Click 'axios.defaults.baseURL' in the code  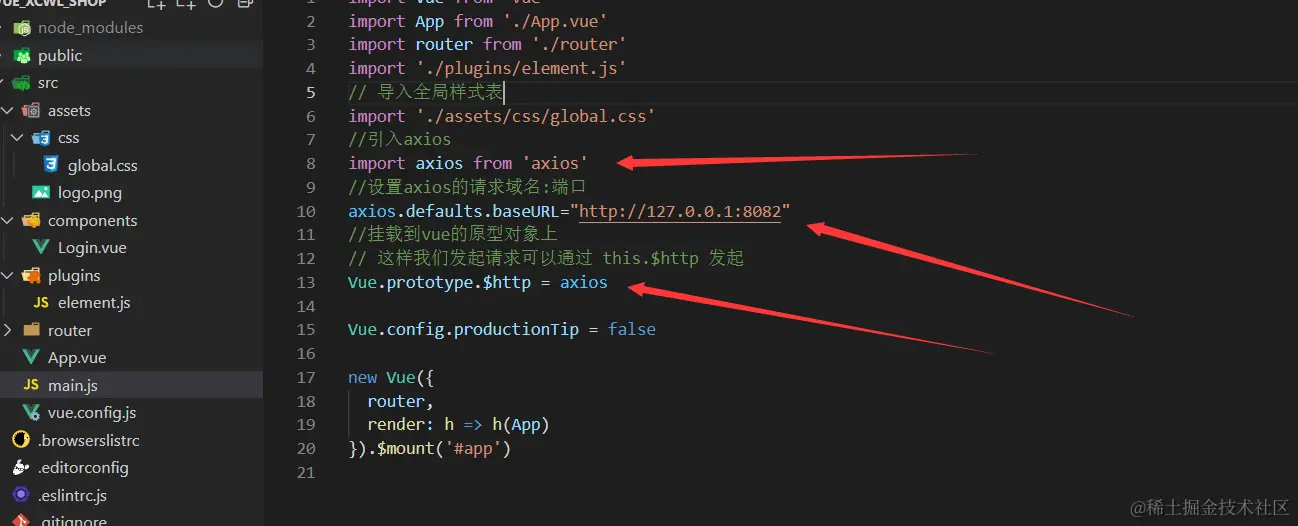[454, 211]
